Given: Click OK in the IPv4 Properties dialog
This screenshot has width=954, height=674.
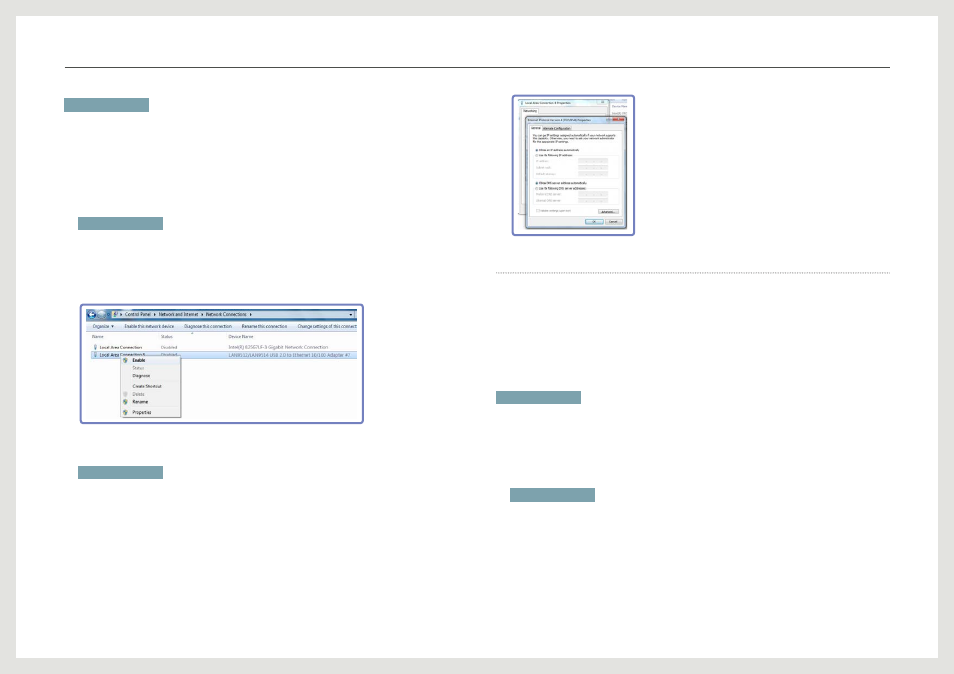Looking at the screenshot, I should 594,221.
